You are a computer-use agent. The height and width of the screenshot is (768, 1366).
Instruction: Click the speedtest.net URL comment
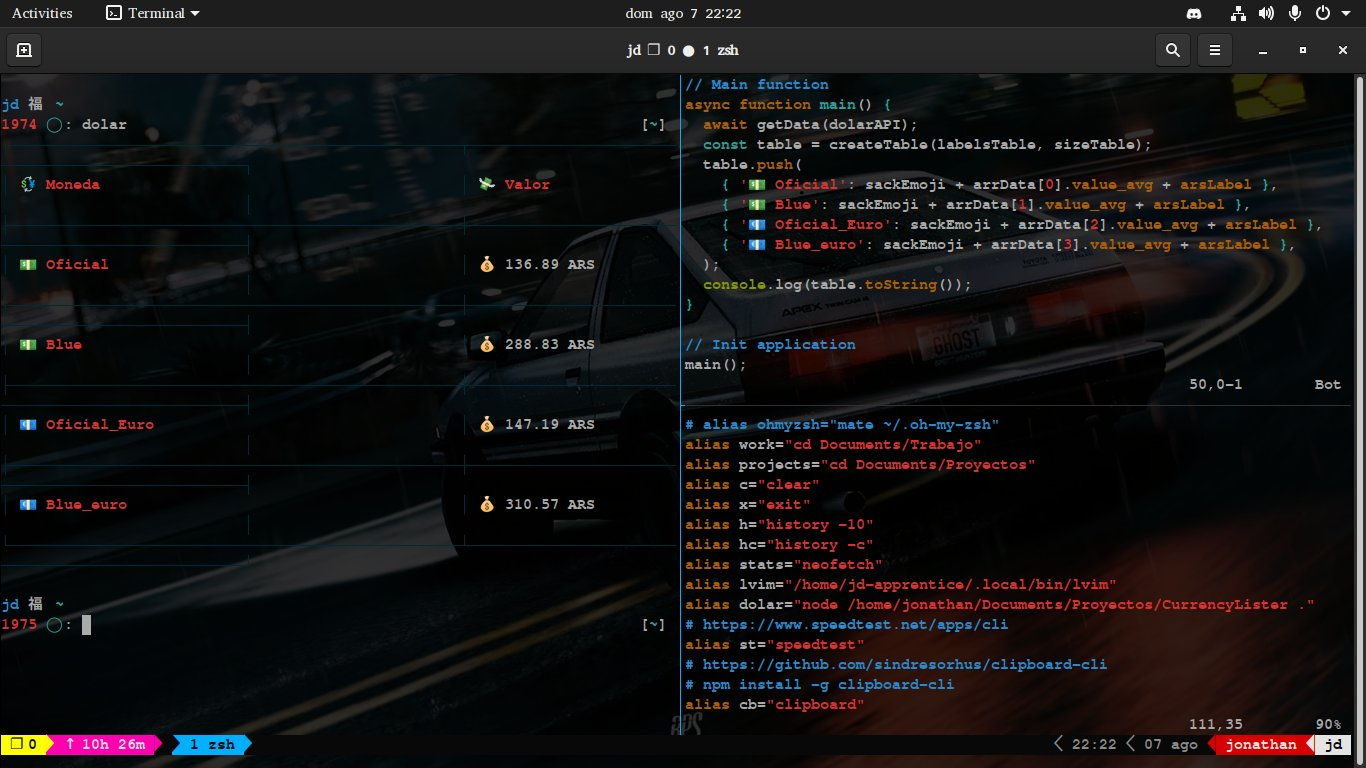coord(846,625)
